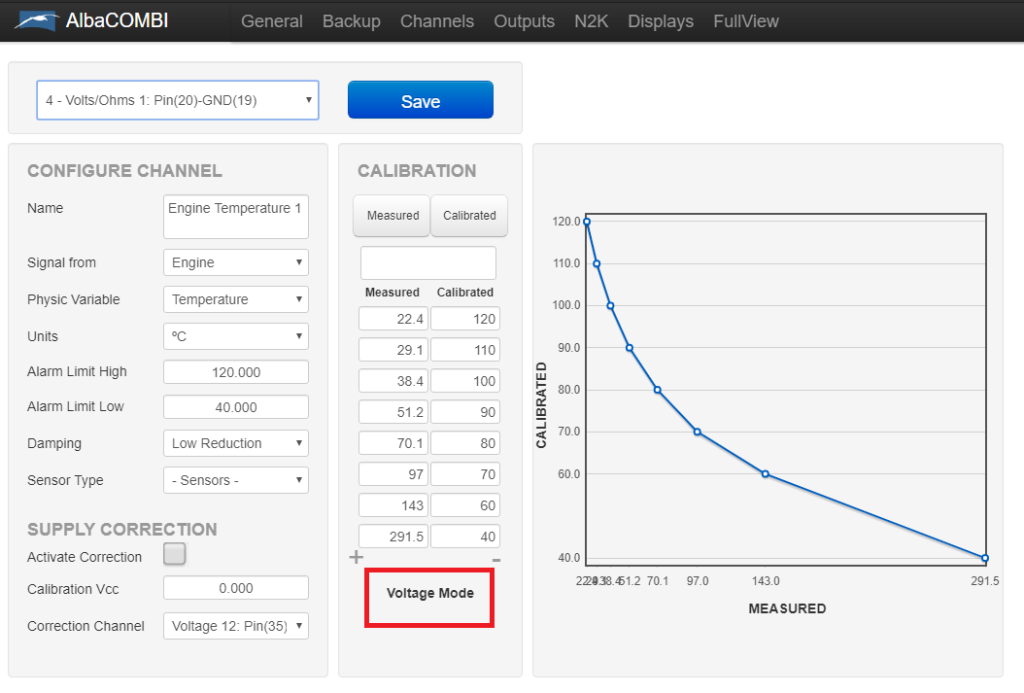Click the Calibrated button
The width and height of the screenshot is (1024, 693).
click(469, 215)
